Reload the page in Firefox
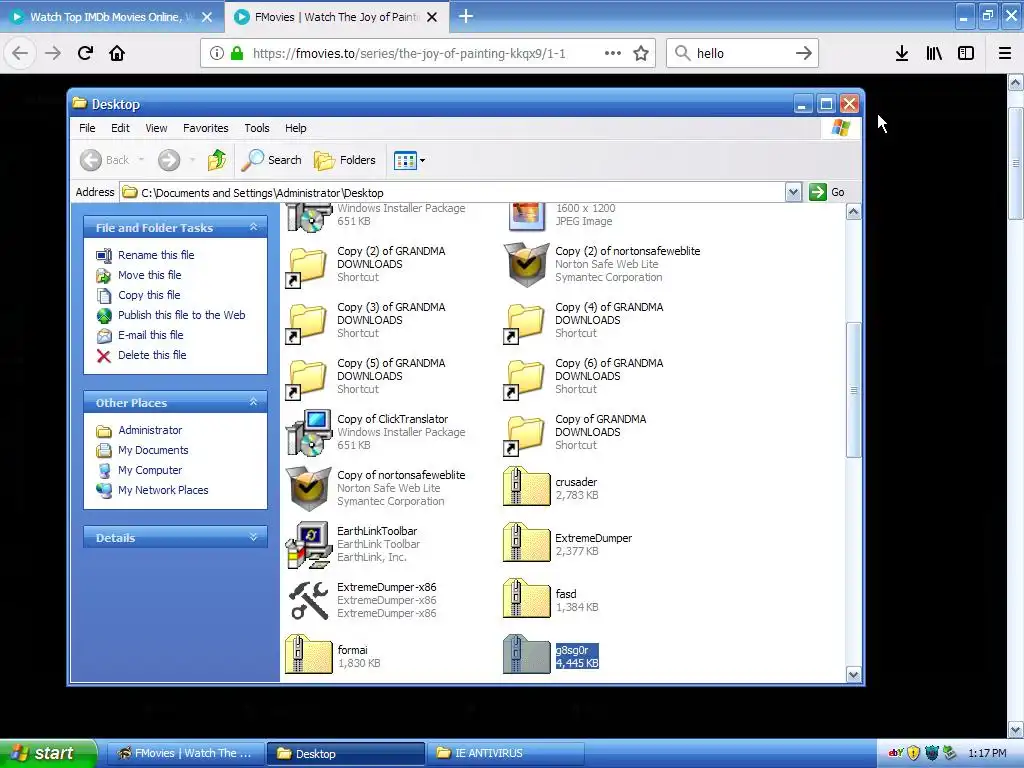This screenshot has width=1024, height=768. (85, 53)
